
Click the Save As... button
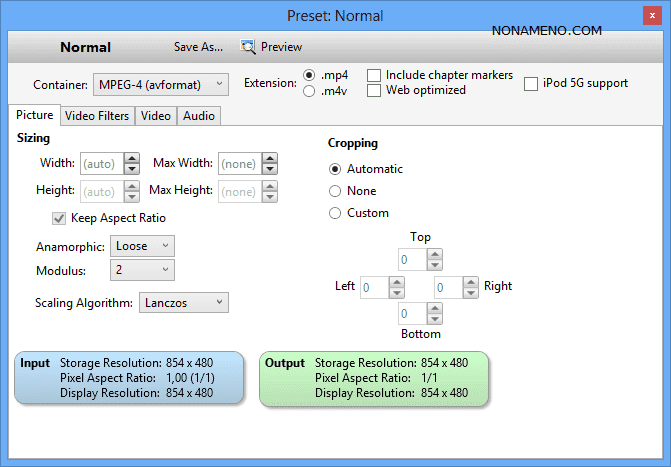(x=199, y=47)
